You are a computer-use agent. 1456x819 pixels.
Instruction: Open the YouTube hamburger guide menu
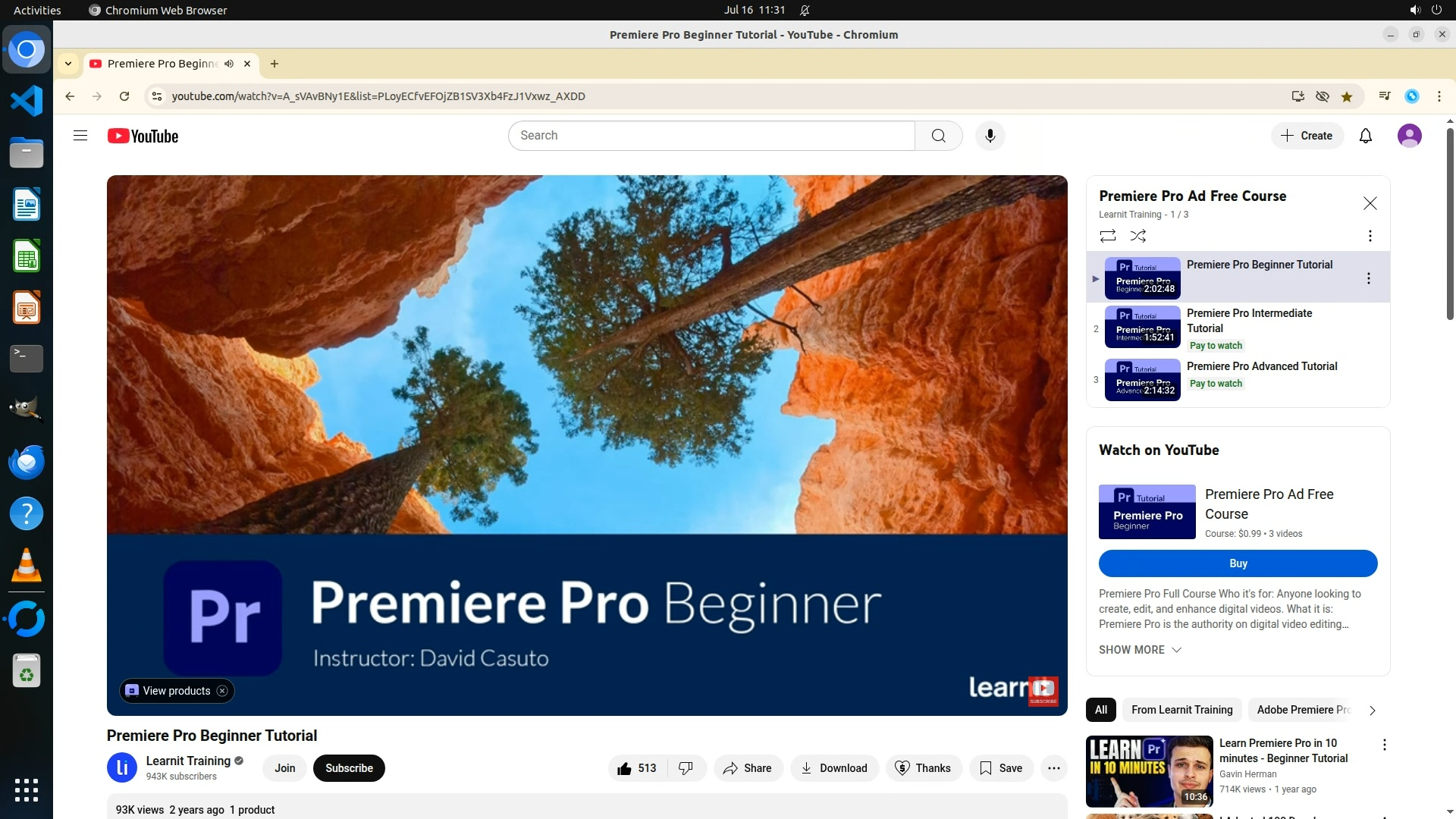coord(80,136)
